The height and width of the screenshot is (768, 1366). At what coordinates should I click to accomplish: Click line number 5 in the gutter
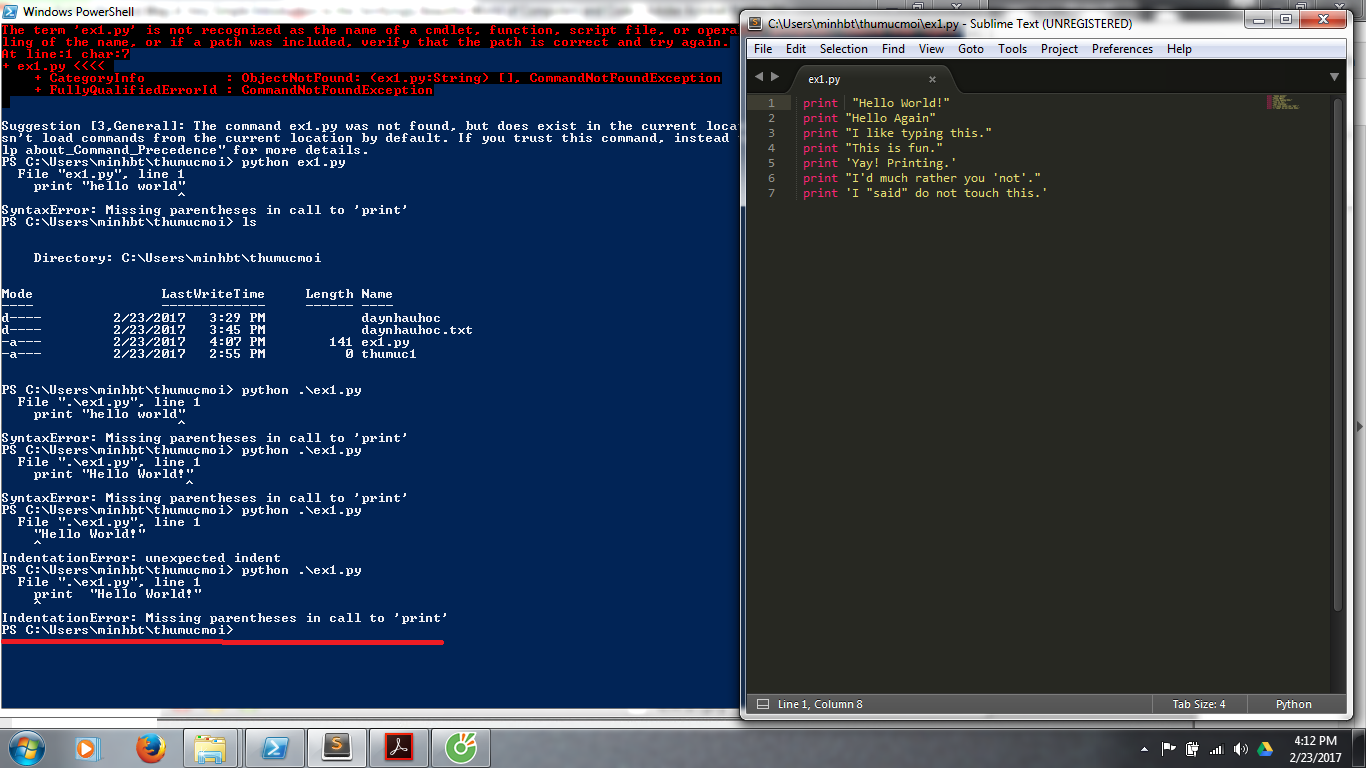(772, 163)
